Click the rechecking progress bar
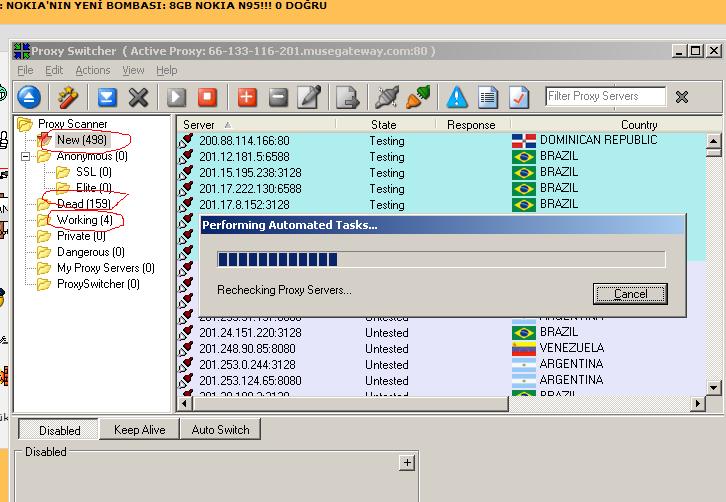The width and height of the screenshot is (726, 502). click(441, 259)
